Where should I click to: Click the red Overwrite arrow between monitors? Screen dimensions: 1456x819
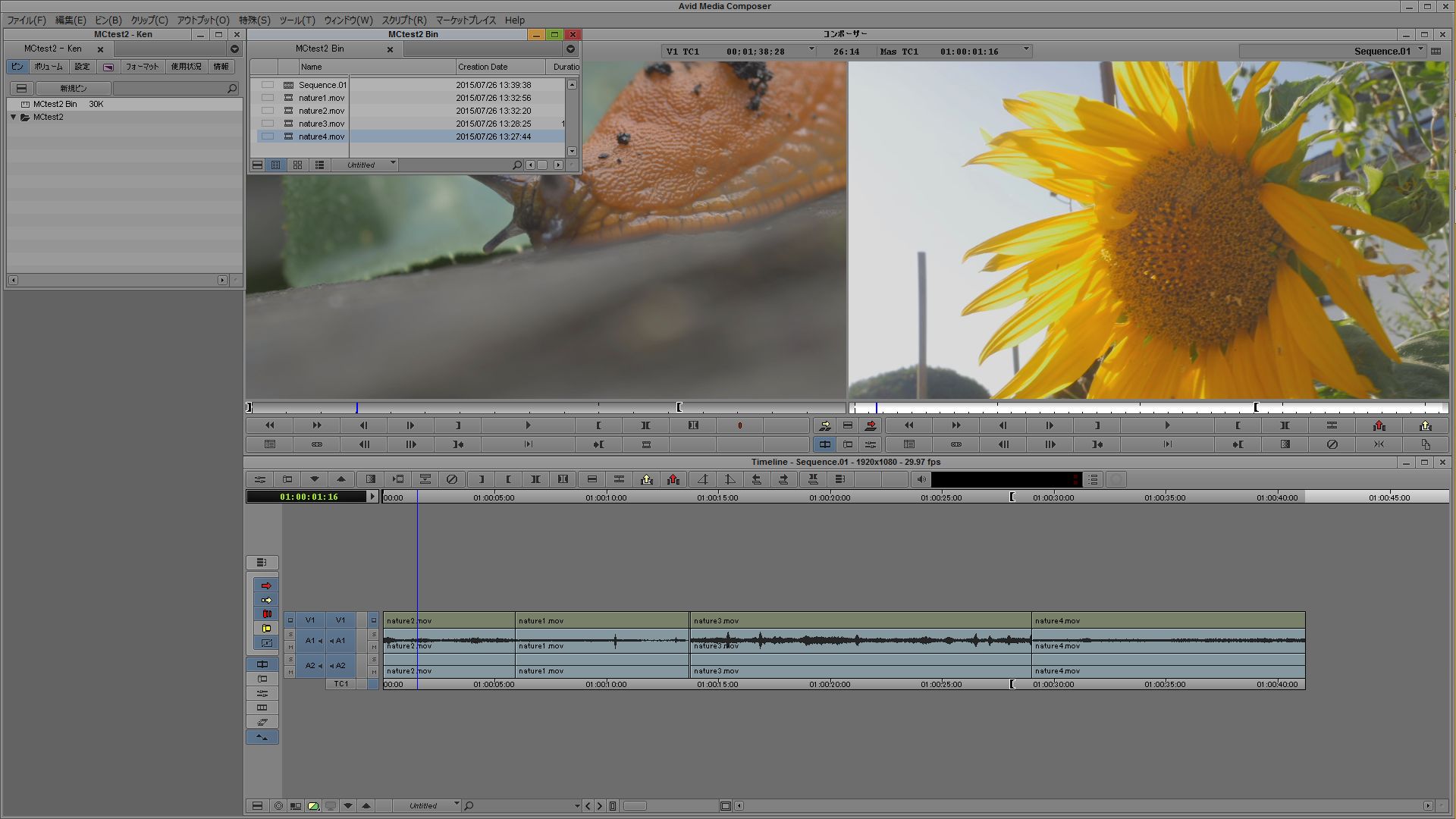(x=871, y=425)
